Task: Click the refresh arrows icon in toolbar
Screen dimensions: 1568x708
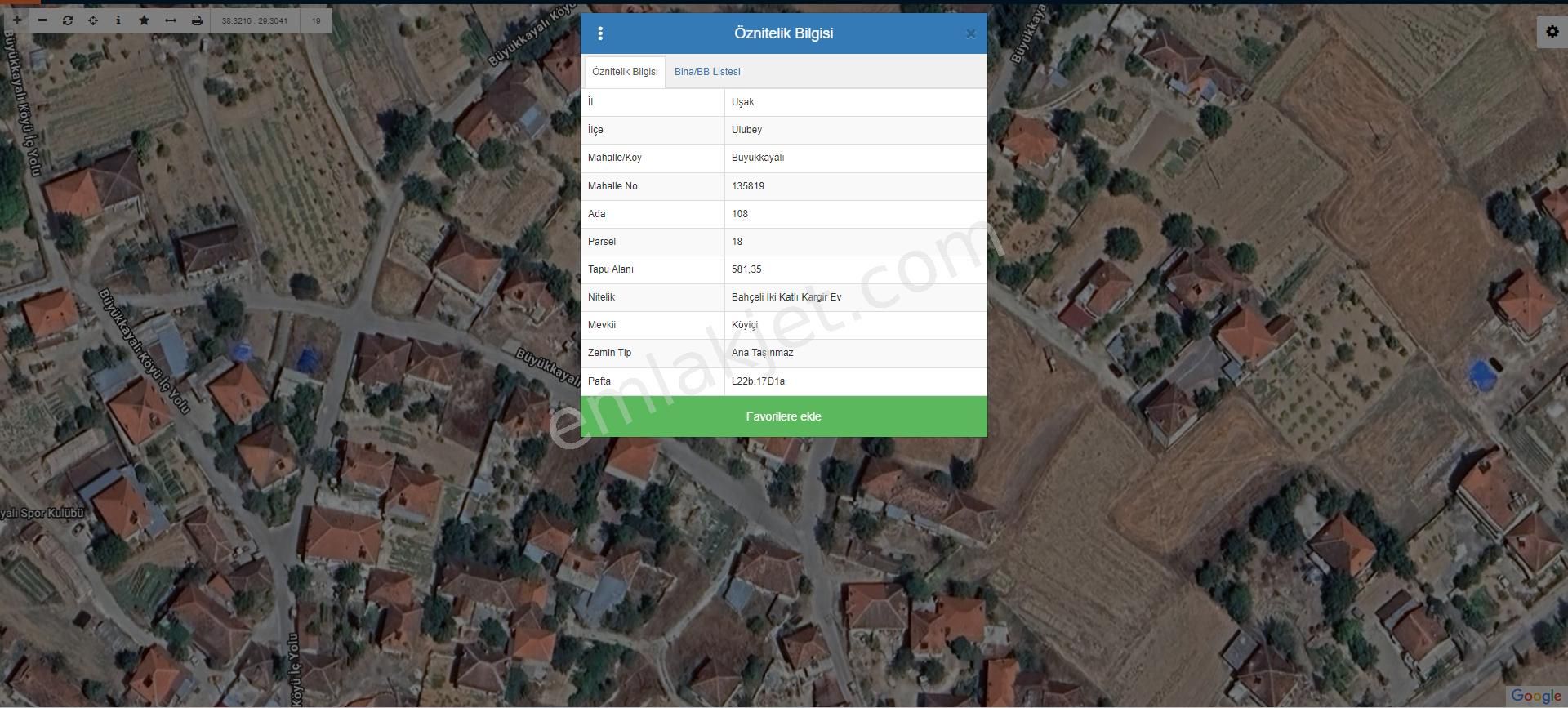Action: pos(68,20)
